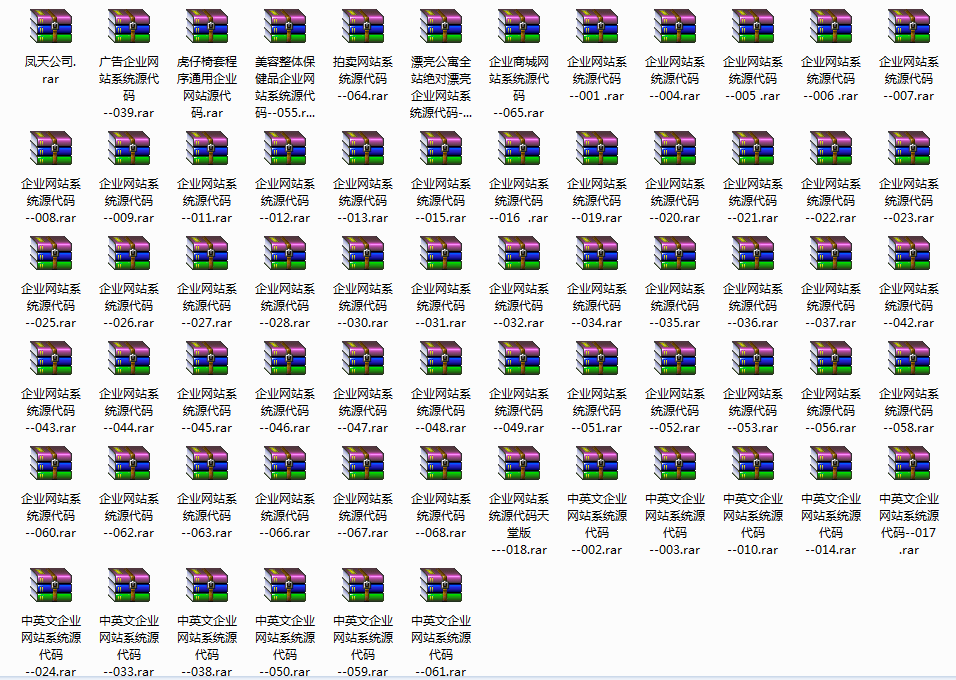Click the archive icon for --015.rar
The image size is (956, 680).
441,148
